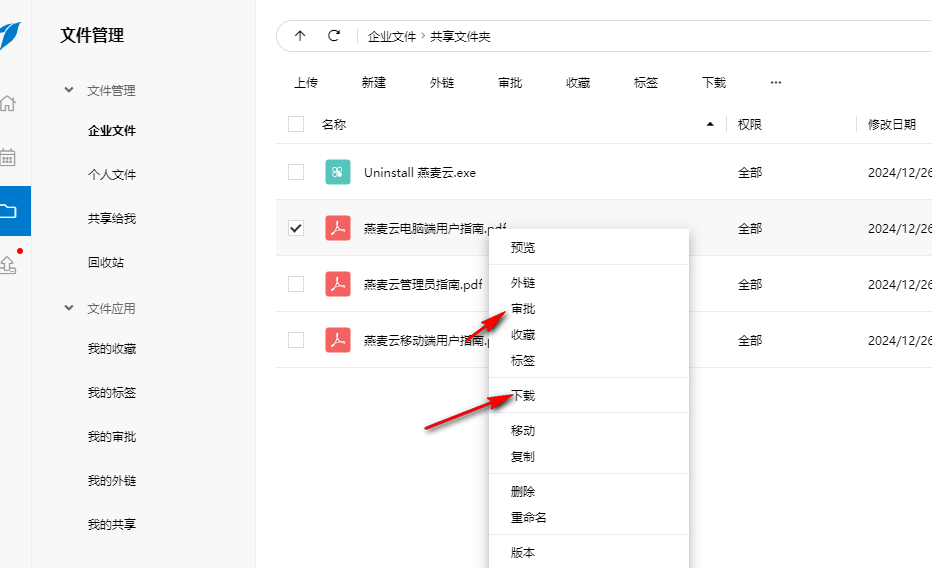Check the 燕麦云移动端用户指南 row checkbox
The height and width of the screenshot is (568, 932).
296,340
